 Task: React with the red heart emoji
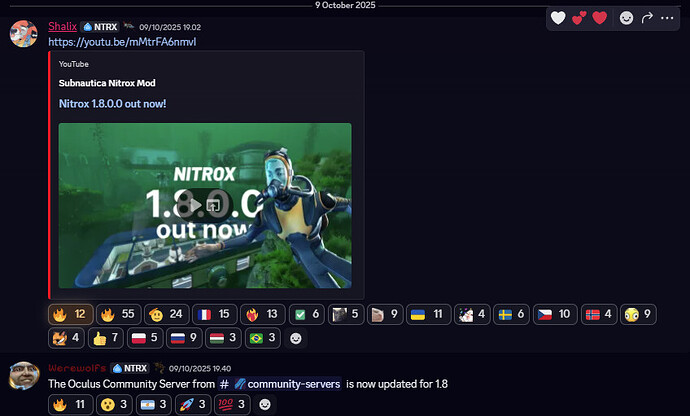tap(601, 17)
